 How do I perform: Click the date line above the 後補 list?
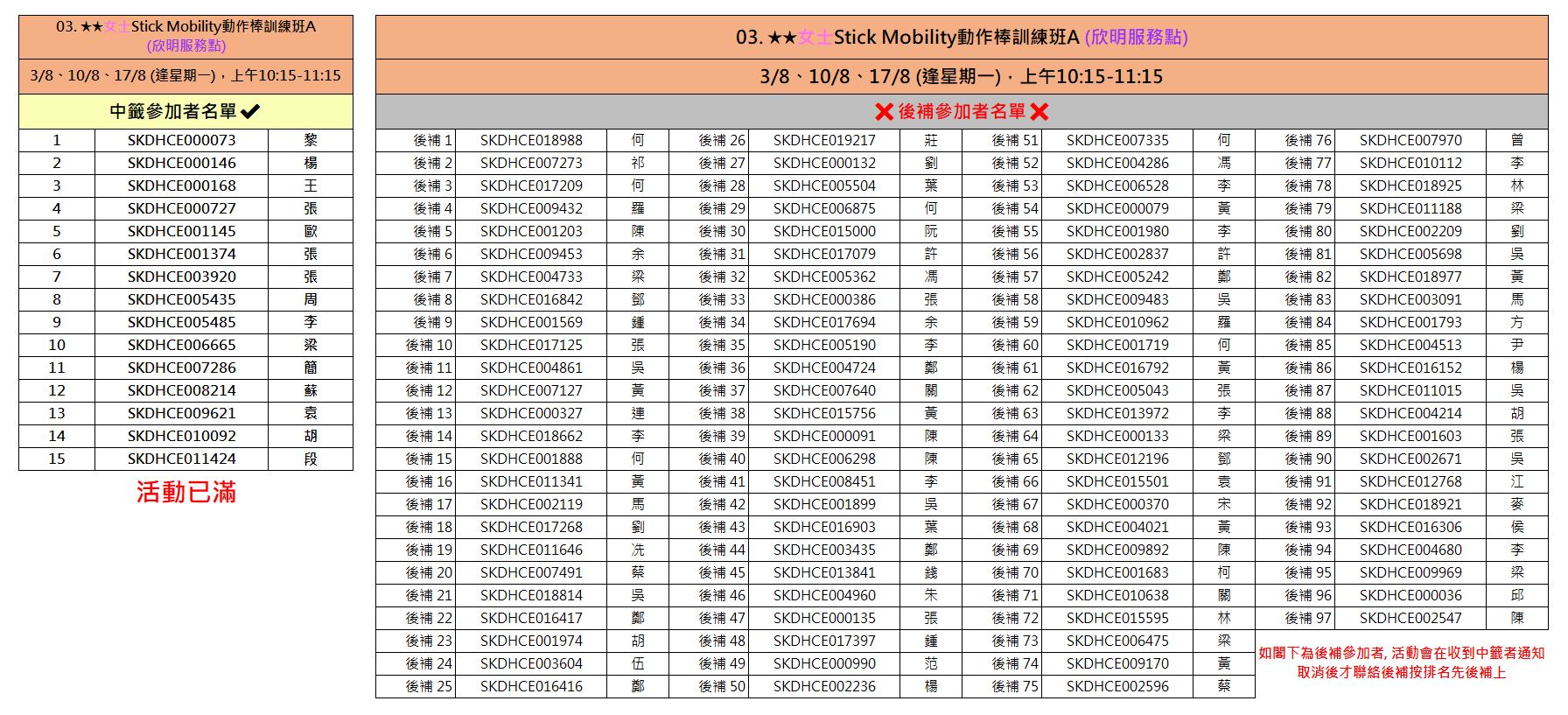pyautogui.click(x=962, y=76)
